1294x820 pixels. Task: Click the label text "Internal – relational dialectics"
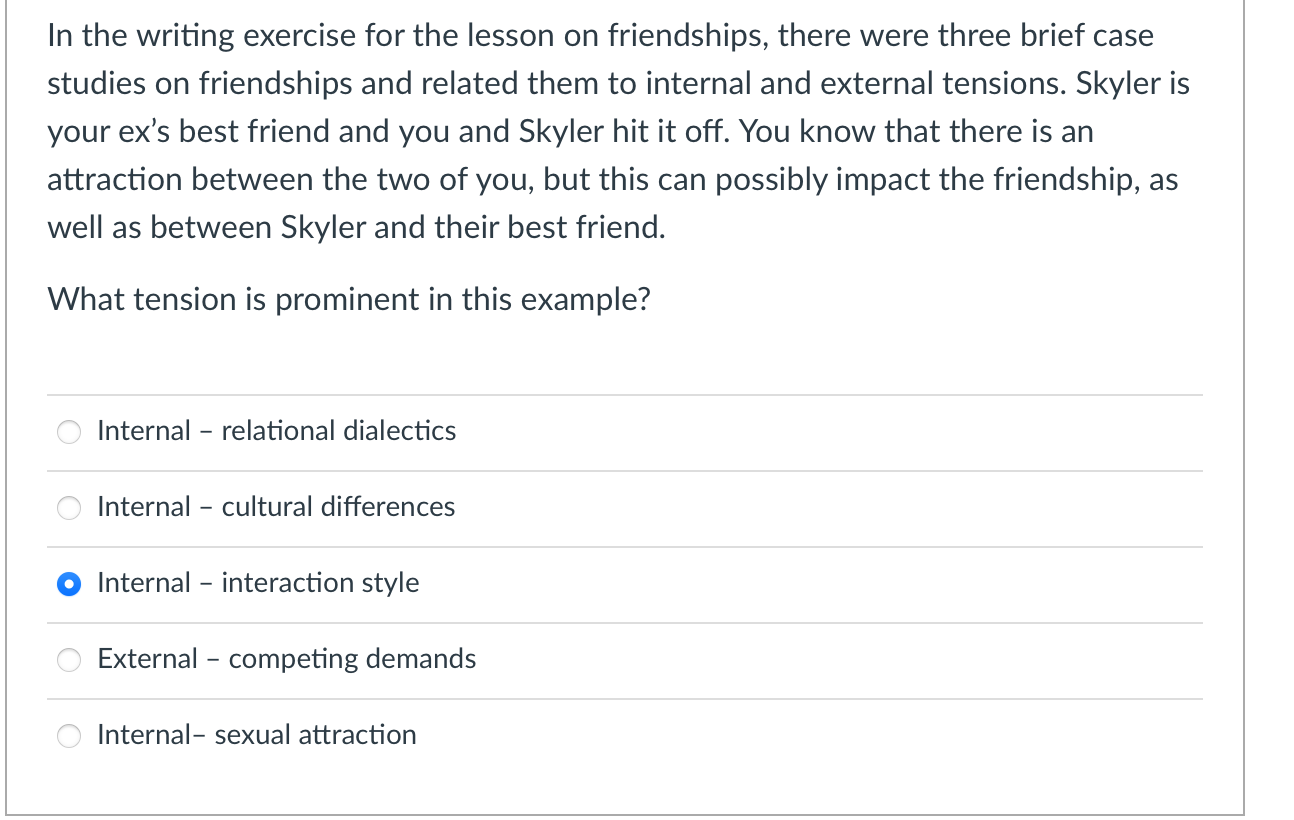click(x=276, y=430)
